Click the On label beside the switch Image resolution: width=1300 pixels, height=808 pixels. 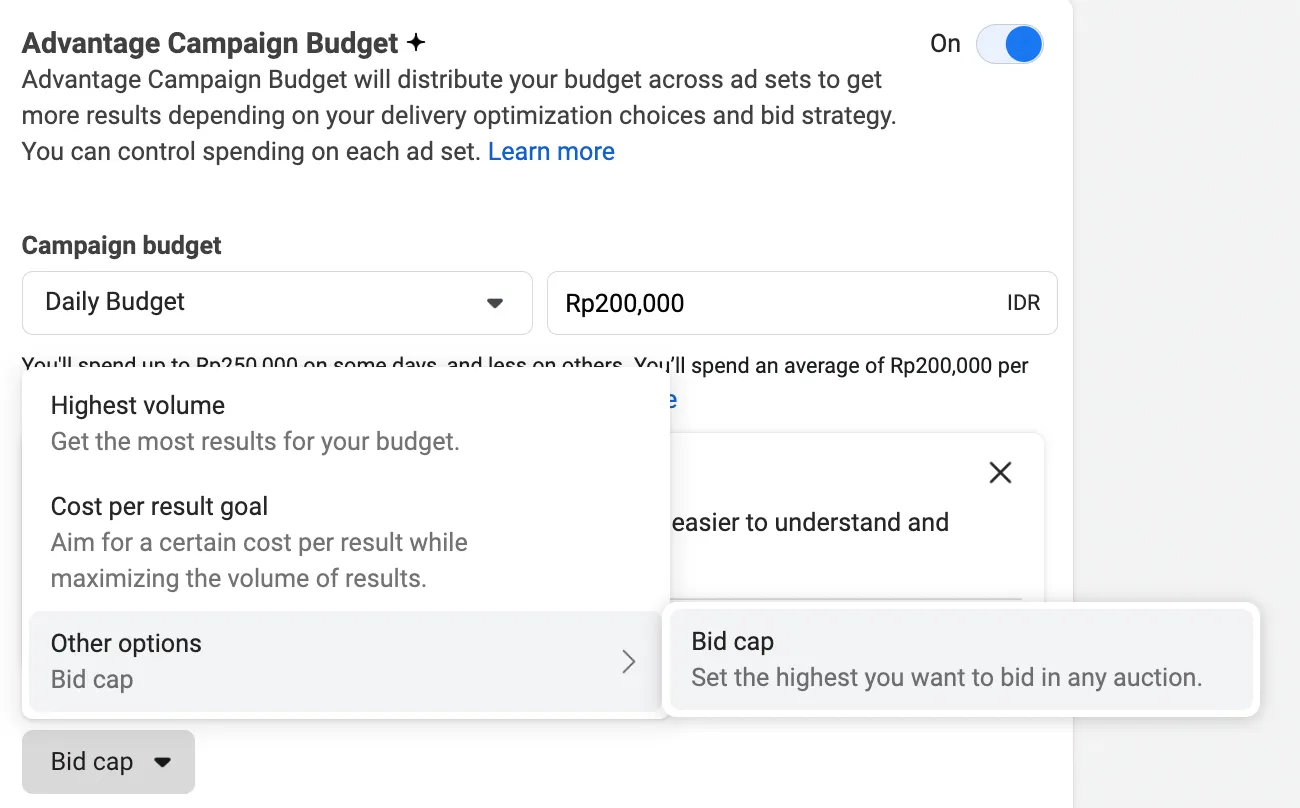coord(945,44)
